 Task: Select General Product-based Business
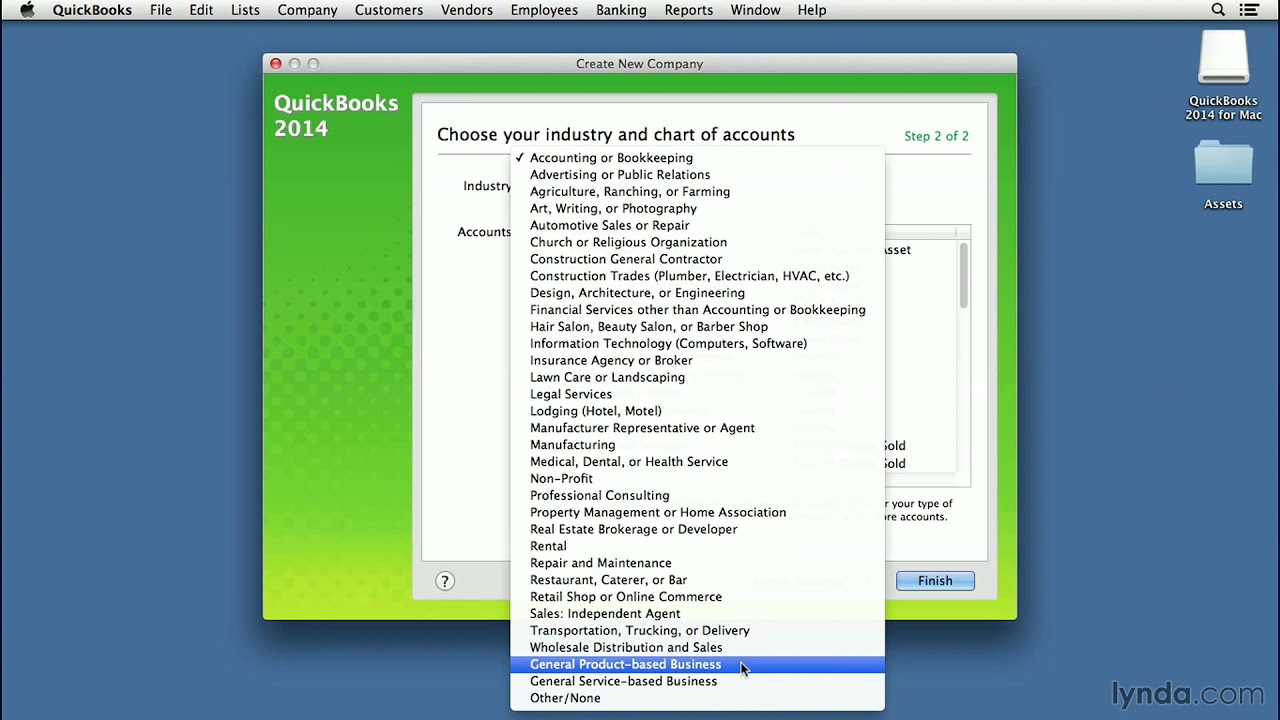pyautogui.click(x=697, y=665)
